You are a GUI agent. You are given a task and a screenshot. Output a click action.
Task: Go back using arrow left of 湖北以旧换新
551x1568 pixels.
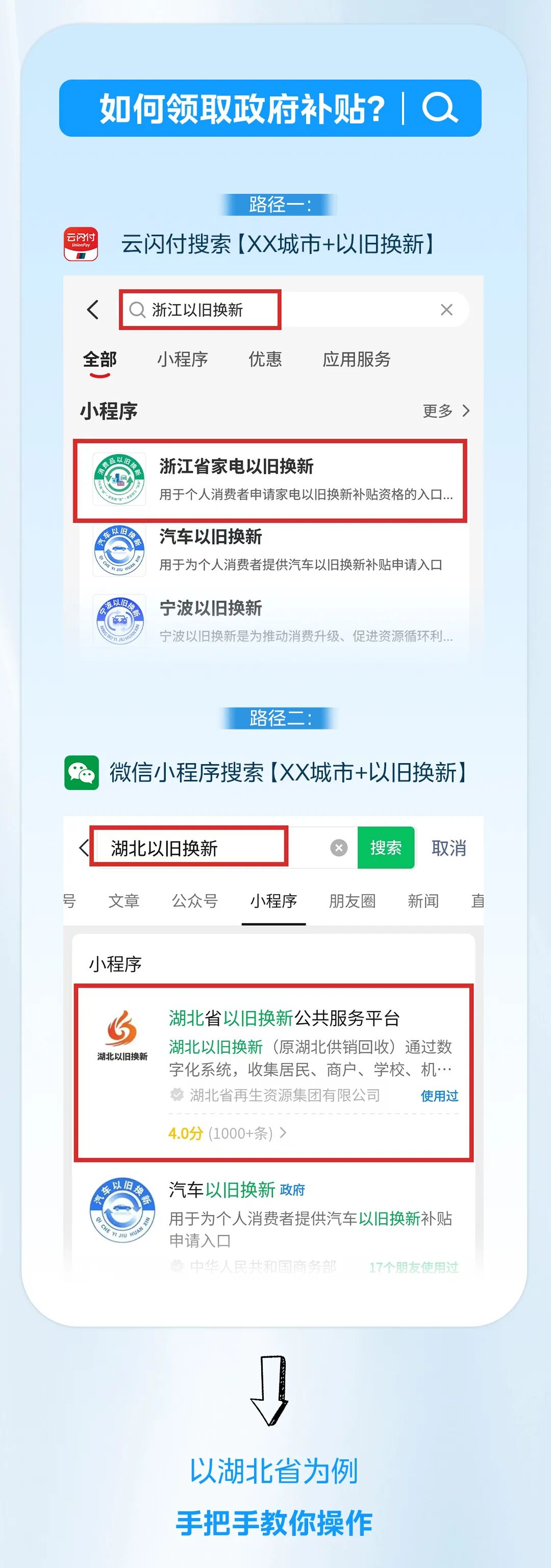84,847
